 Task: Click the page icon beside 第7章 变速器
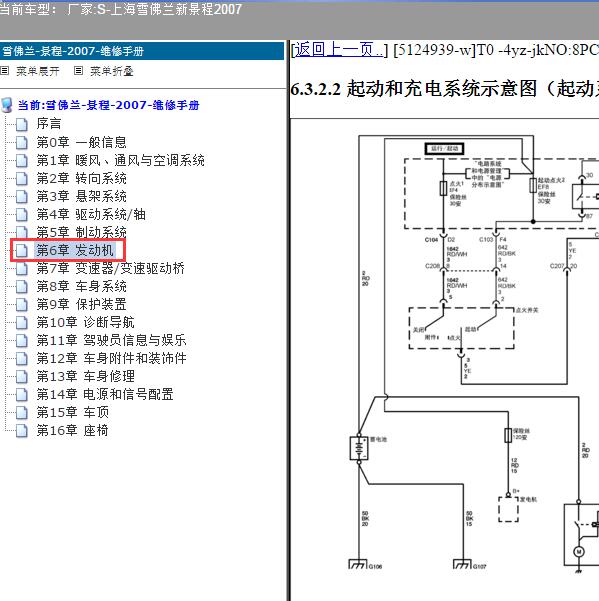click(22, 269)
